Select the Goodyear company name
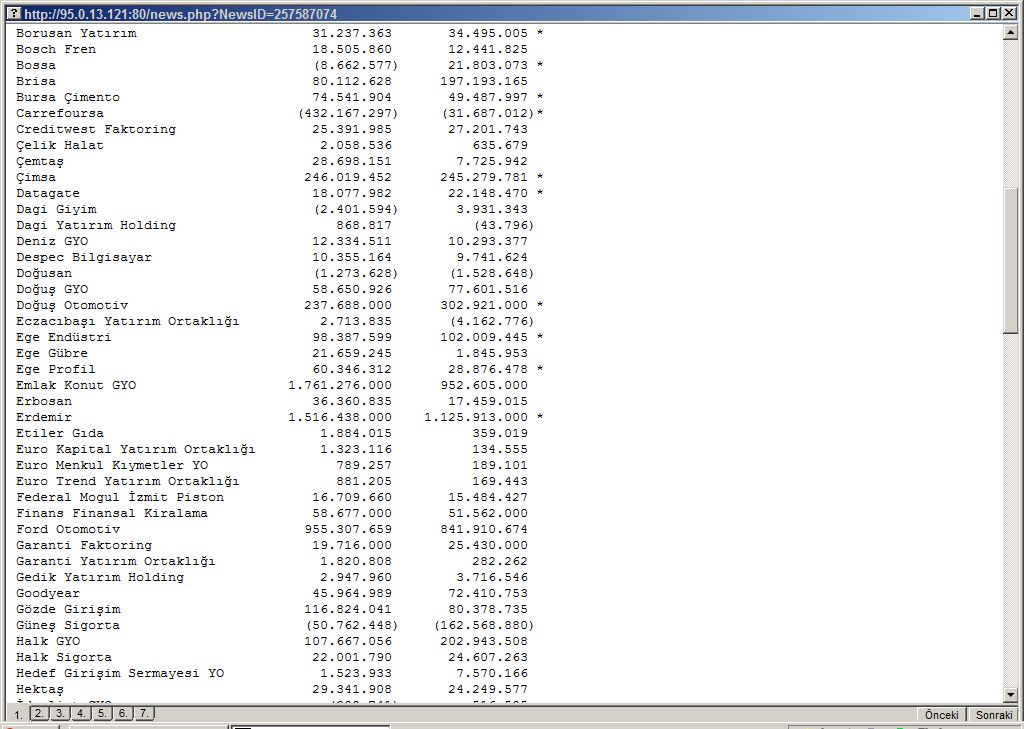 click(48, 593)
